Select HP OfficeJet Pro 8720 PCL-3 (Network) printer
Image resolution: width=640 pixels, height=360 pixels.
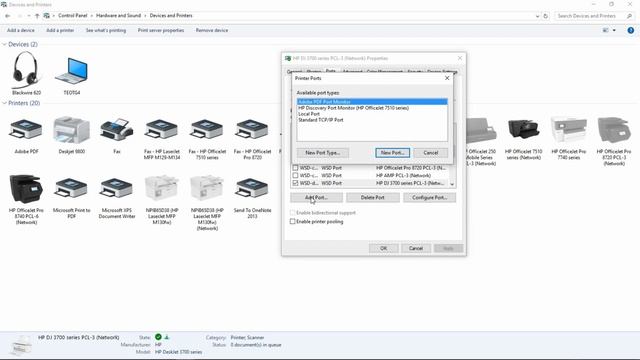(x=614, y=141)
